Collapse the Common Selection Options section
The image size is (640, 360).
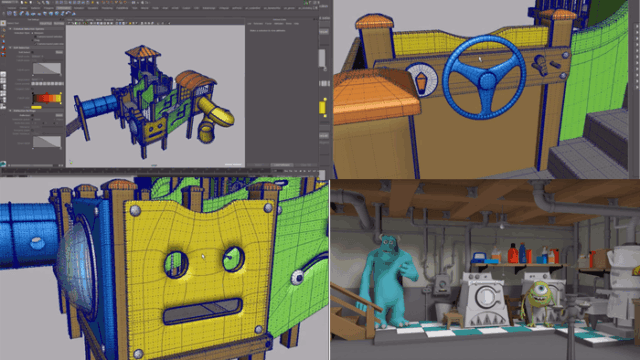pos(10,29)
